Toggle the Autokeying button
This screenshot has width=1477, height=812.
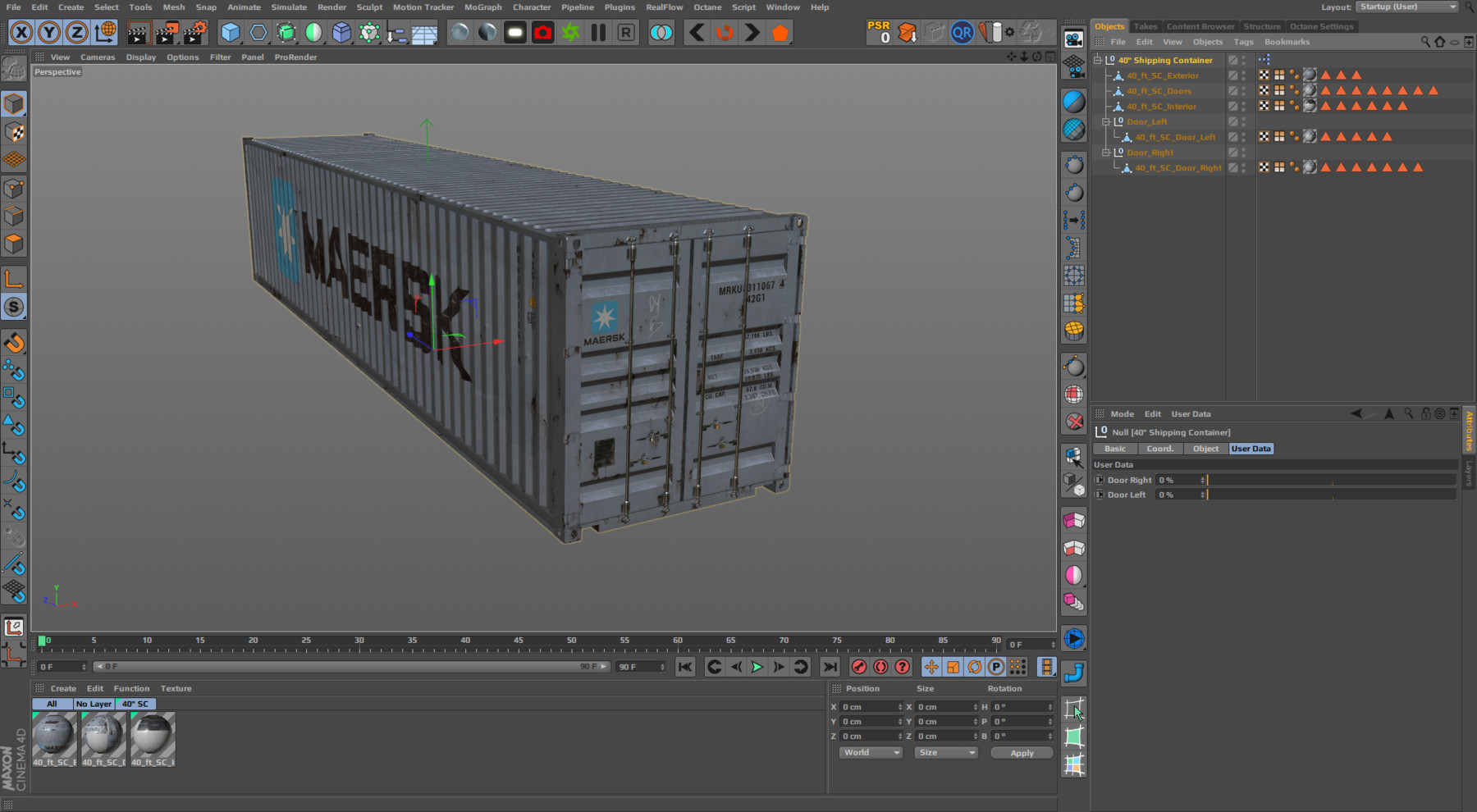pos(880,667)
